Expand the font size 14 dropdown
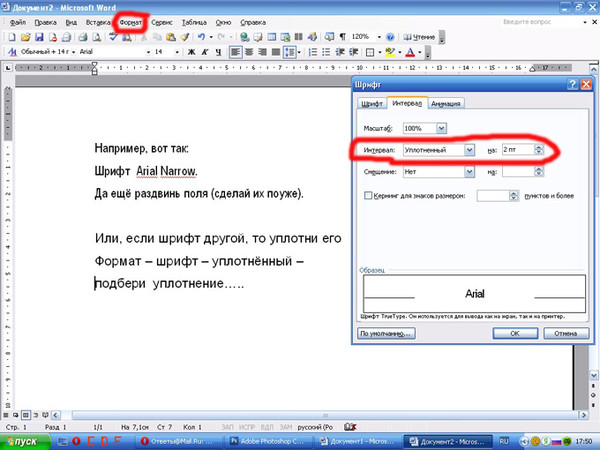Image resolution: width=600 pixels, height=450 pixels. [177, 52]
